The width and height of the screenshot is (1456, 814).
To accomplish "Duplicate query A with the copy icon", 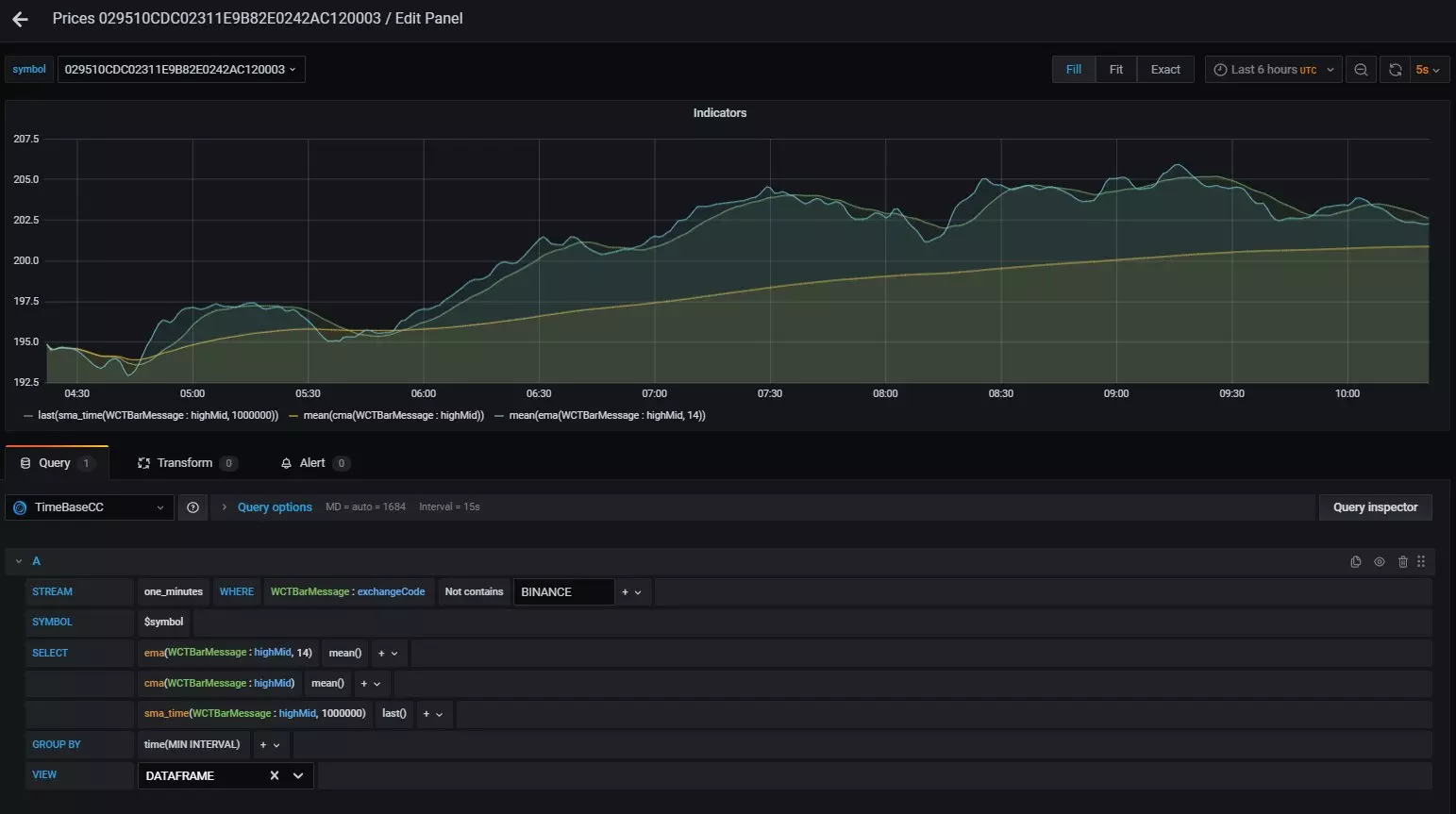I will click(1355, 562).
